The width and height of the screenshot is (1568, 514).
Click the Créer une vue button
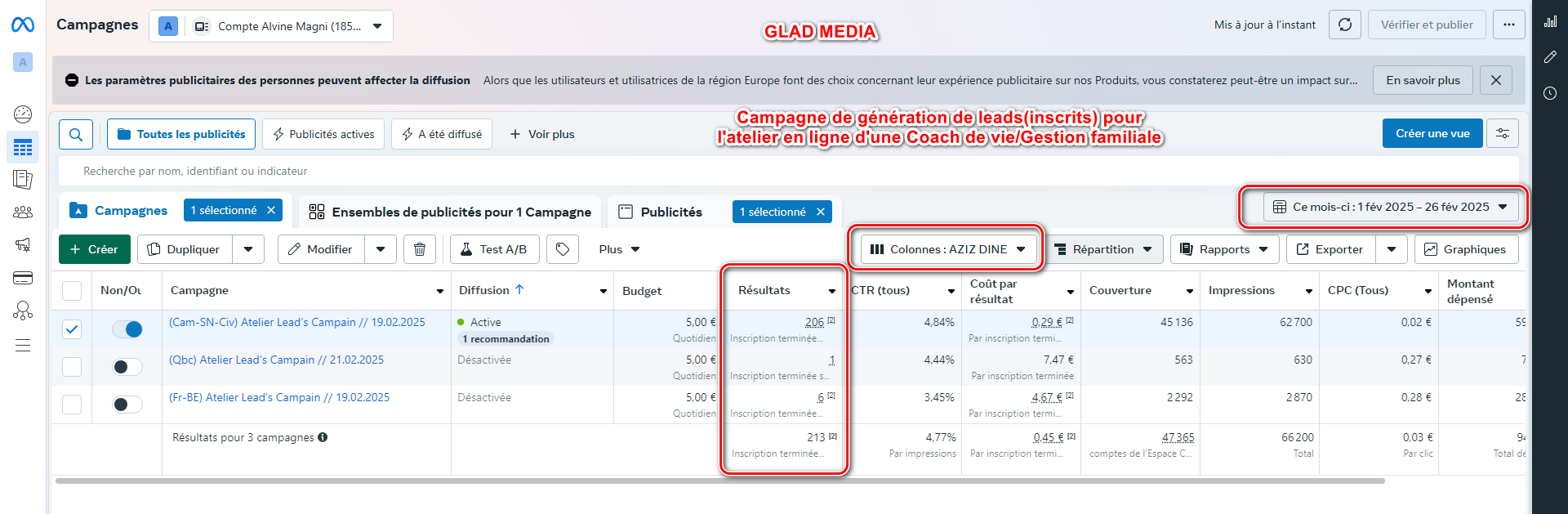pyautogui.click(x=1432, y=133)
